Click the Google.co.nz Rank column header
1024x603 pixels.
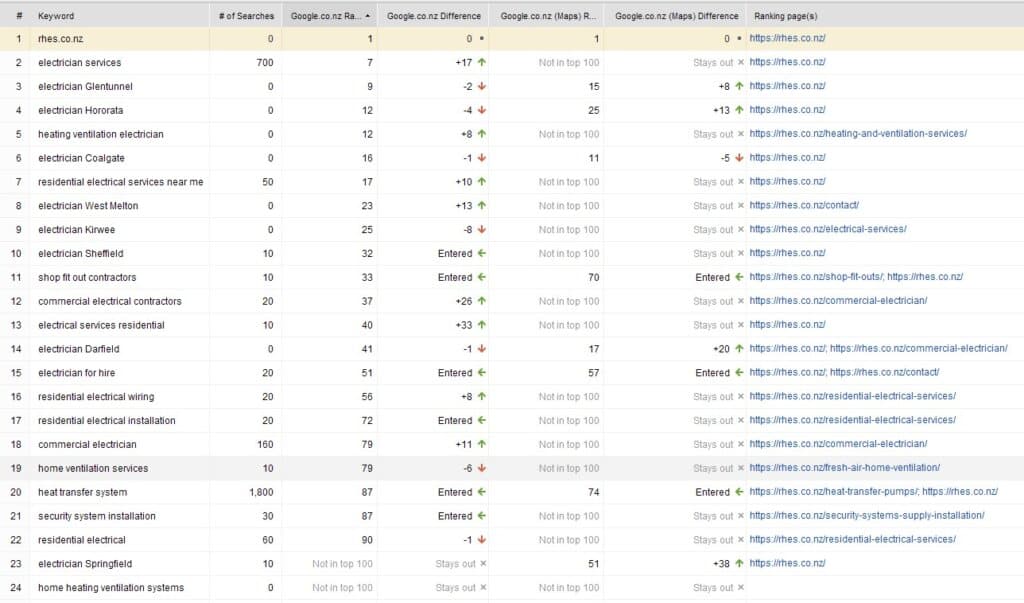(x=325, y=16)
